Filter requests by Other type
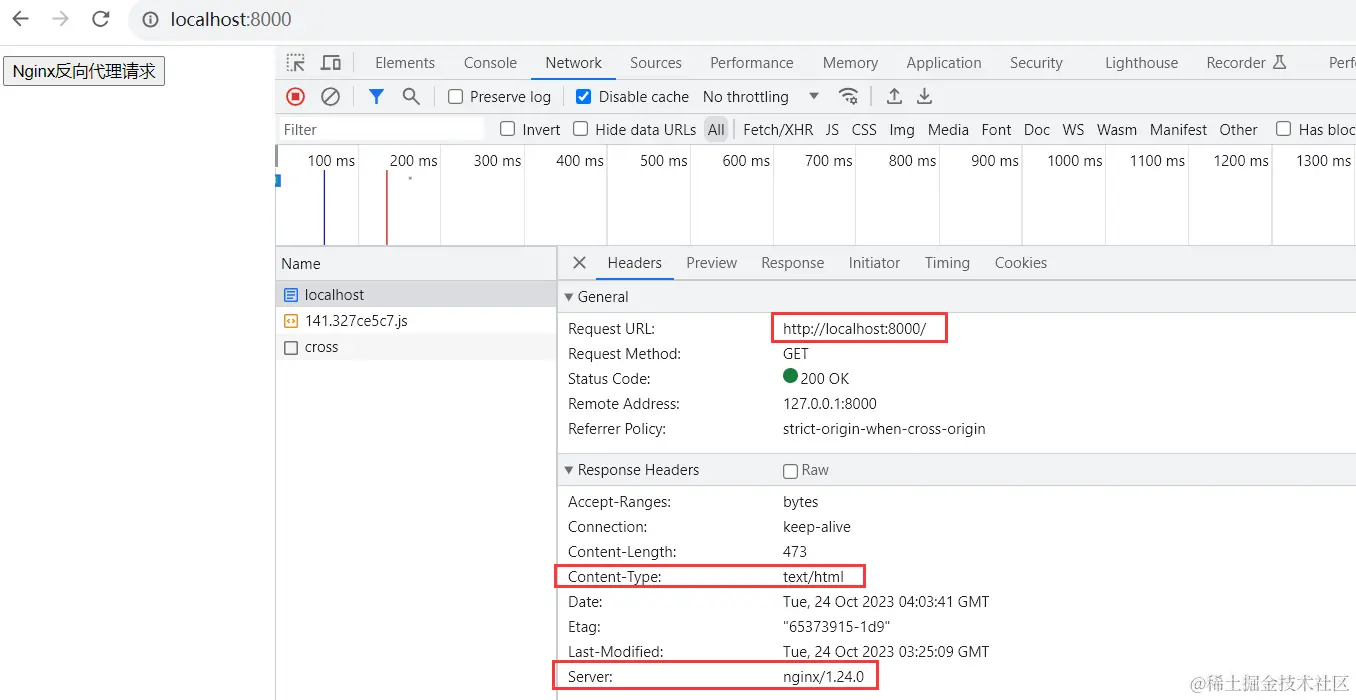Image resolution: width=1356 pixels, height=700 pixels. [x=1238, y=129]
